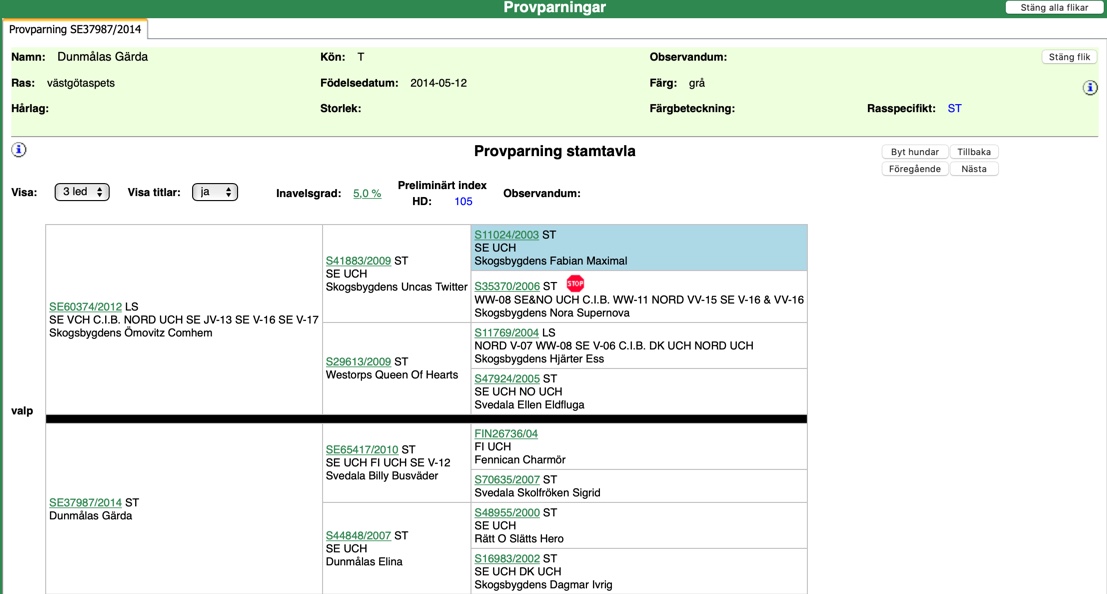Click the name Skogsbygdens Nora Supernova
The height and width of the screenshot is (594, 1107).
tap(552, 313)
